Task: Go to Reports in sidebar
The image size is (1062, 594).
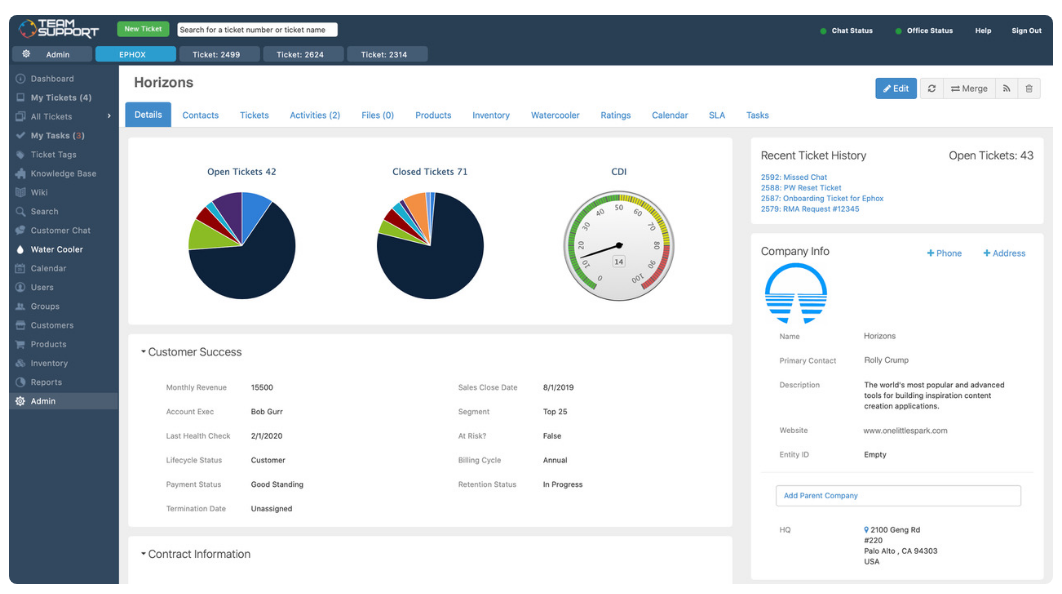Action: (x=46, y=382)
